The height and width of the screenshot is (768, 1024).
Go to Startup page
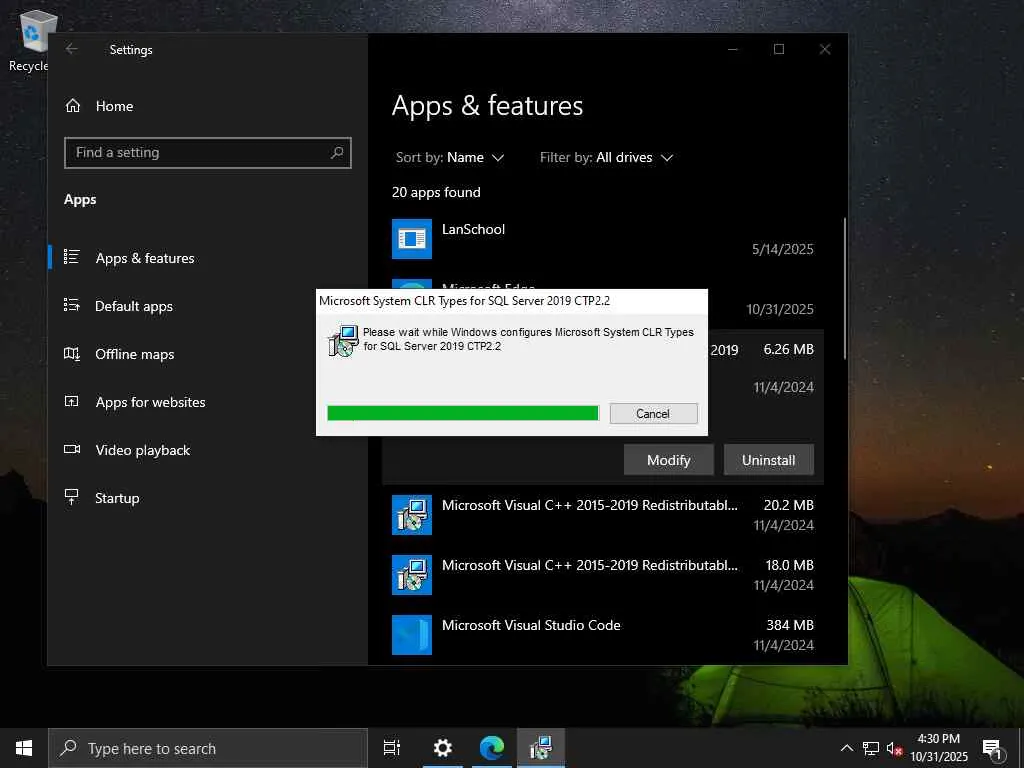pyautogui.click(x=117, y=498)
